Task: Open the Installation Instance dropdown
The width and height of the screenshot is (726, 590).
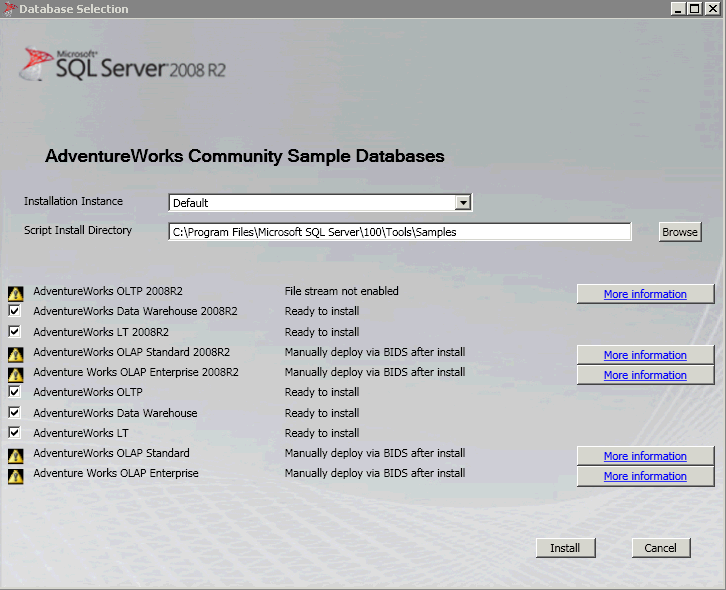Action: pyautogui.click(x=462, y=203)
